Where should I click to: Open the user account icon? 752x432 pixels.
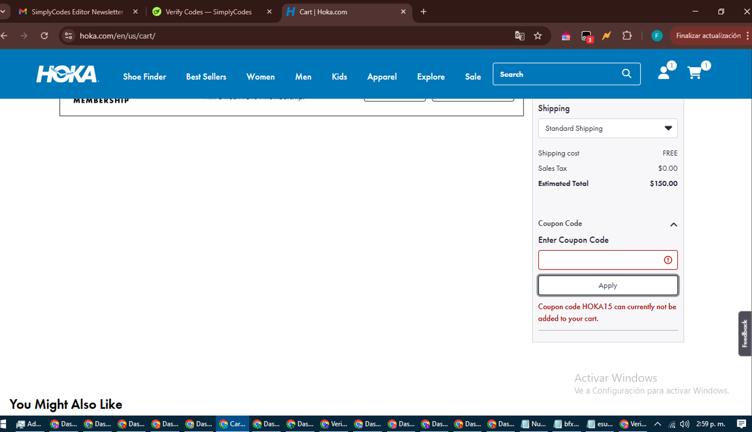pos(664,73)
